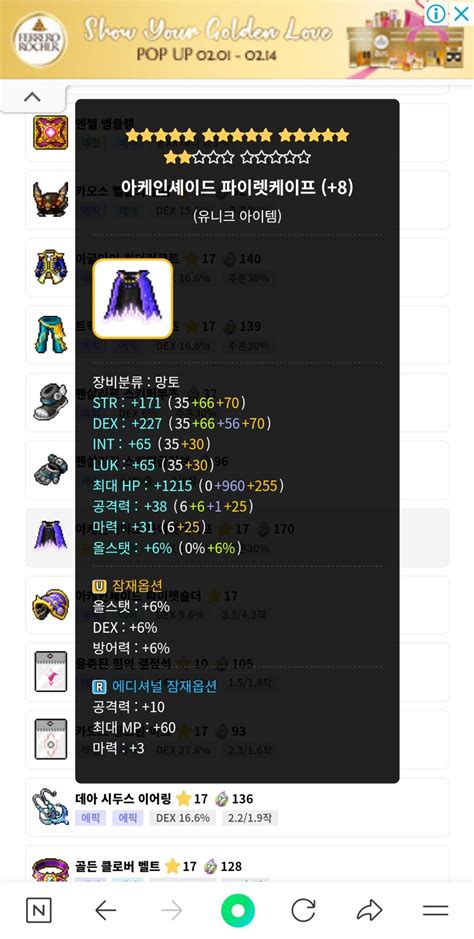Tap the Ferrero Rocher logo
474x939 pixels.
pos(40,39)
